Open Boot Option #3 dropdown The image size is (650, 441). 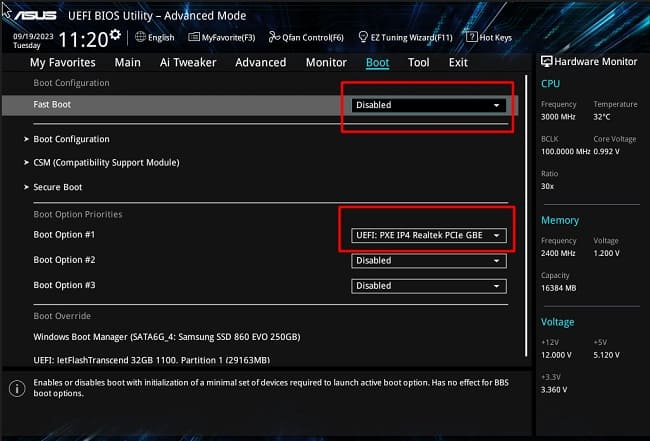tap(429, 286)
